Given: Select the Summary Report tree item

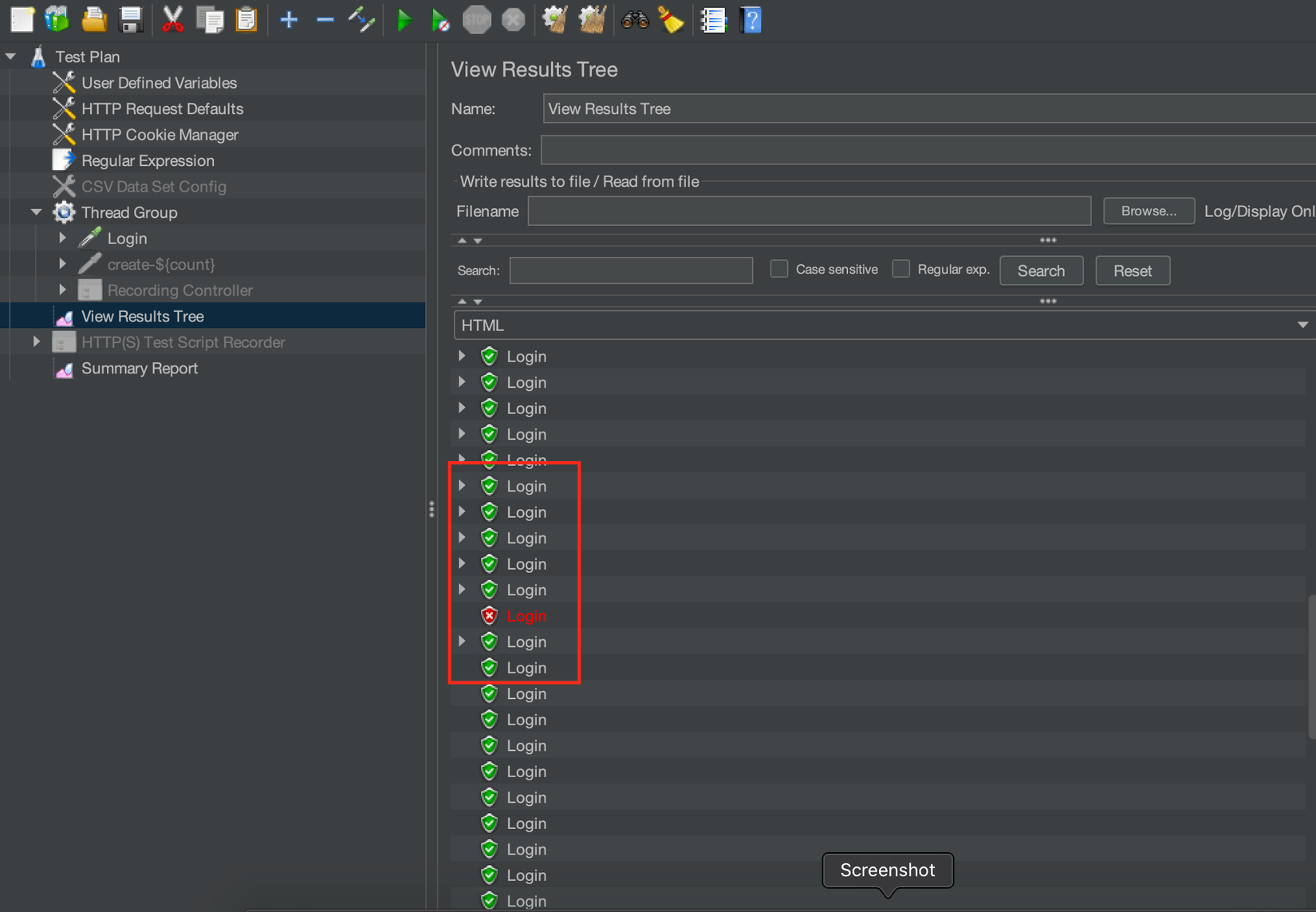Looking at the screenshot, I should click(x=140, y=368).
